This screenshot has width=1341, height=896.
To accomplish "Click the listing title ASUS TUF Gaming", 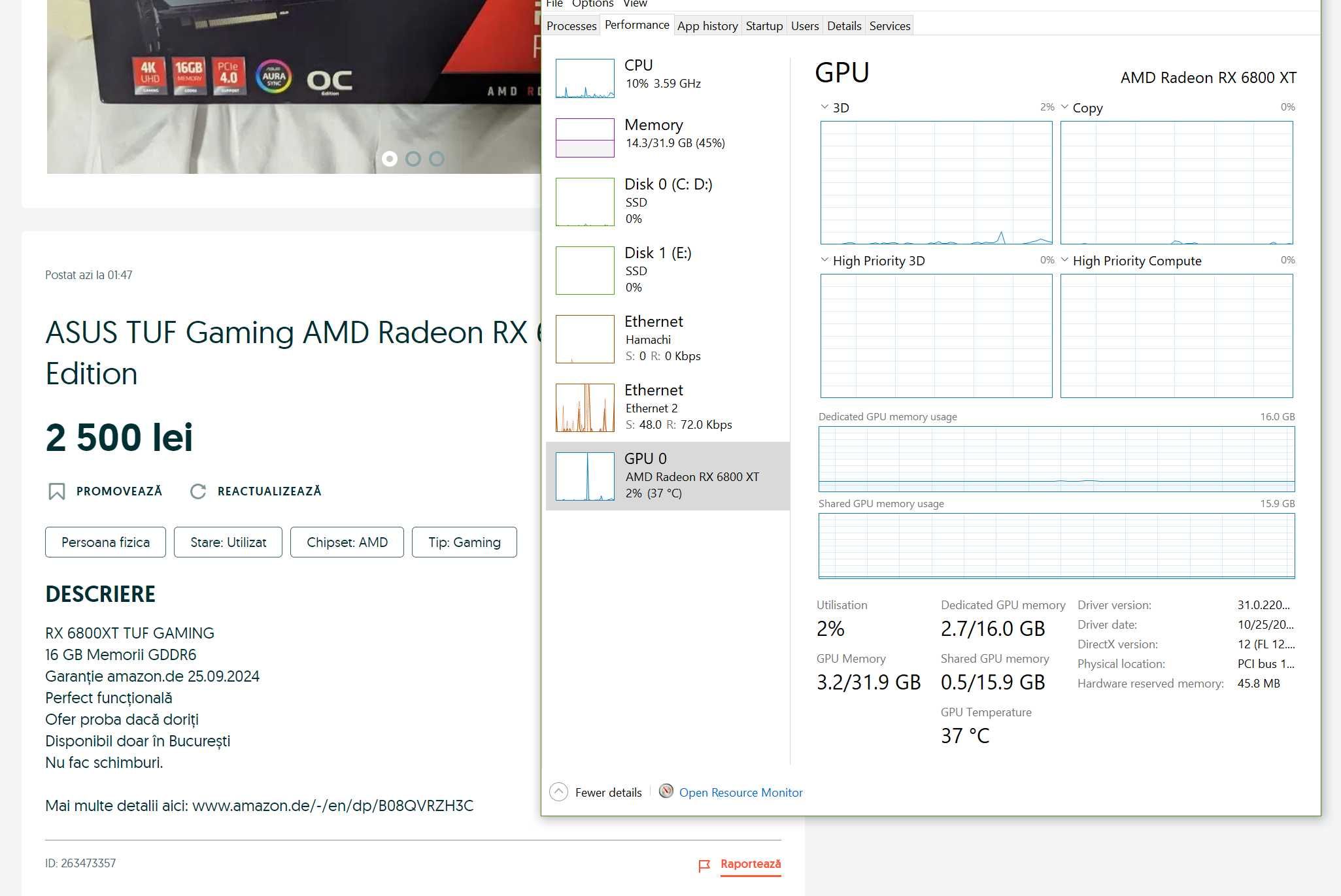I will click(293, 353).
